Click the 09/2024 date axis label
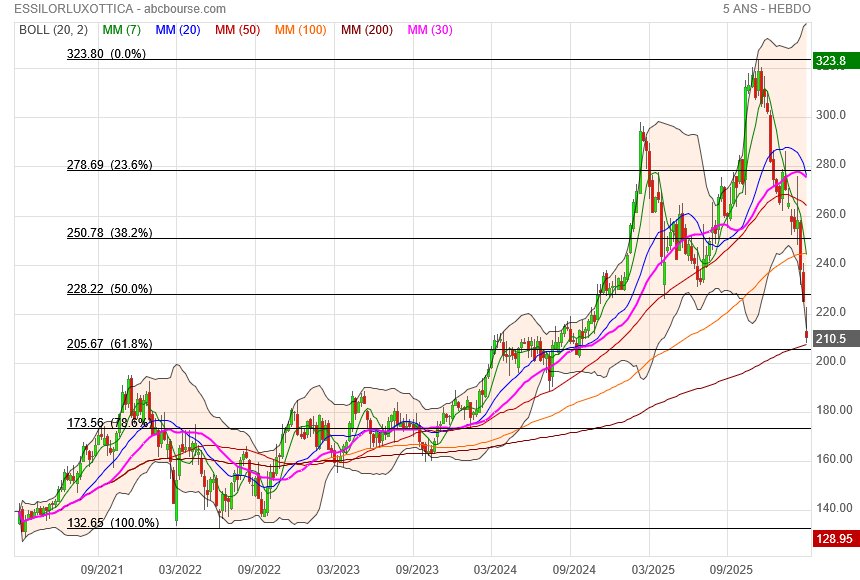This screenshot has width=860, height=580. [x=574, y=570]
